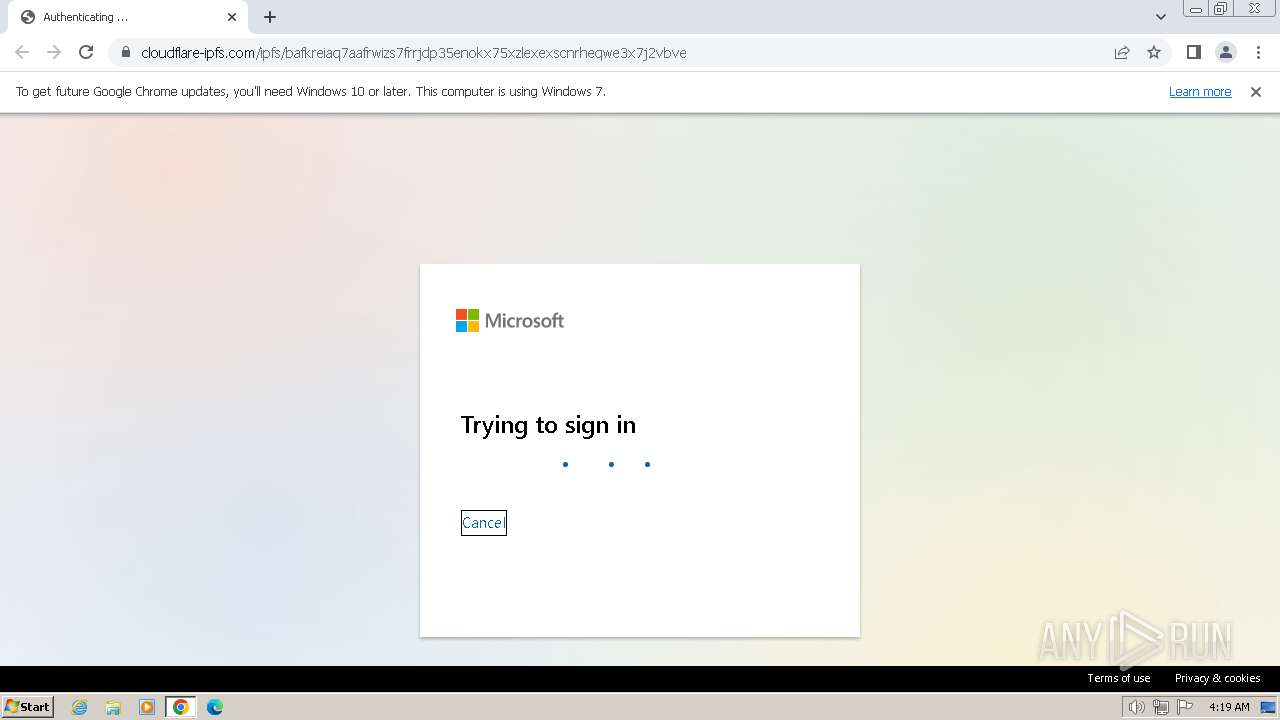Screen dimensions: 1280x720
Task: Click the 4:19 AM clock
Action: click(x=1229, y=707)
